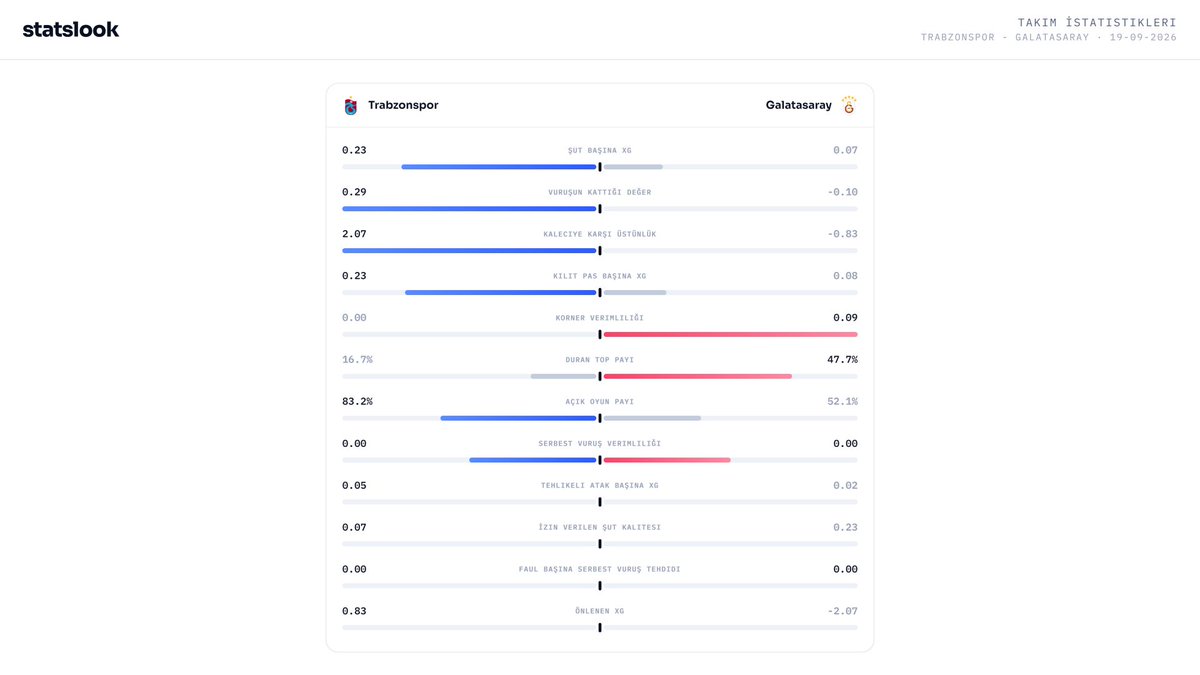This screenshot has height=675, width=1200.
Task: Click Galatasaray's -0.83 value
Action: pos(842,234)
